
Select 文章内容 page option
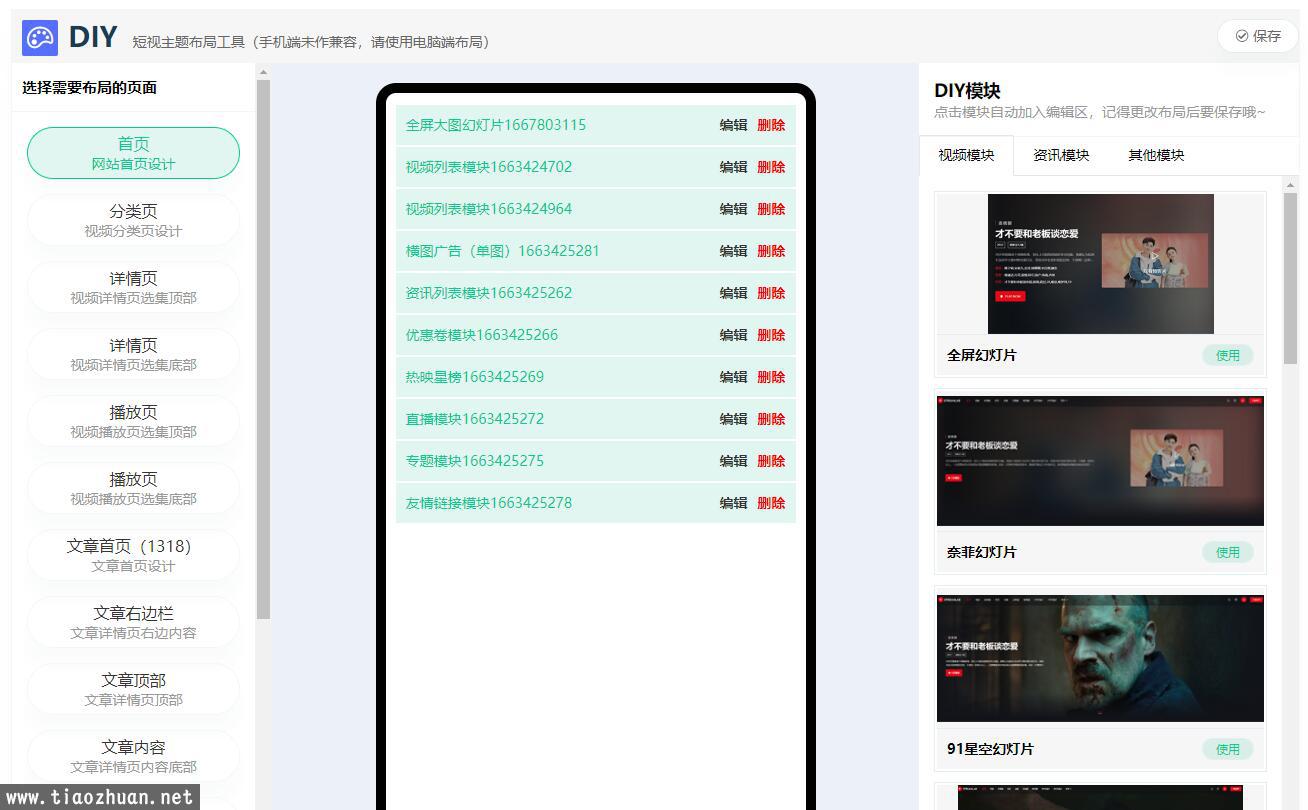(133, 756)
